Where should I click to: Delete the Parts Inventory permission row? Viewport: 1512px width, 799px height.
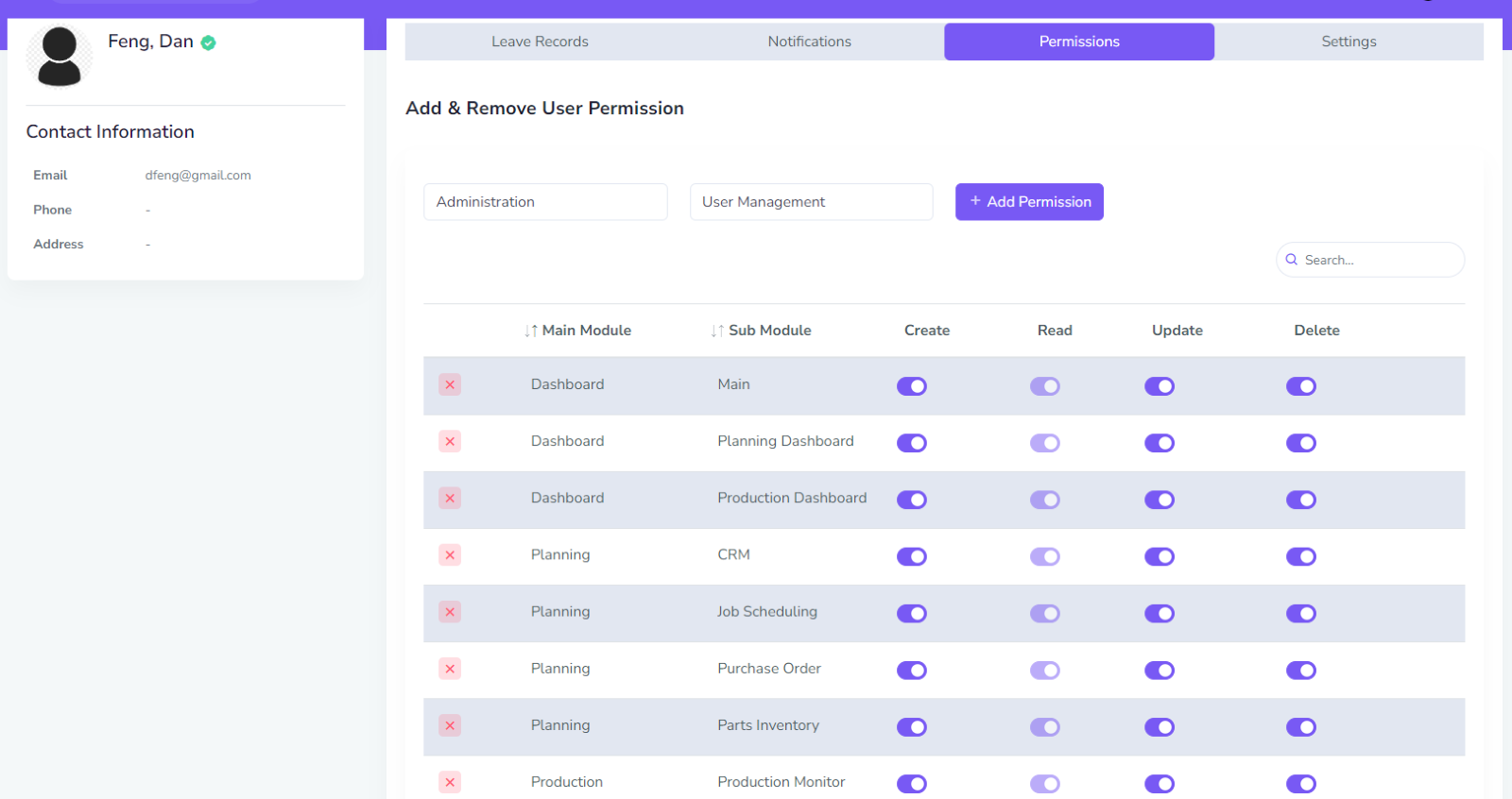point(450,725)
